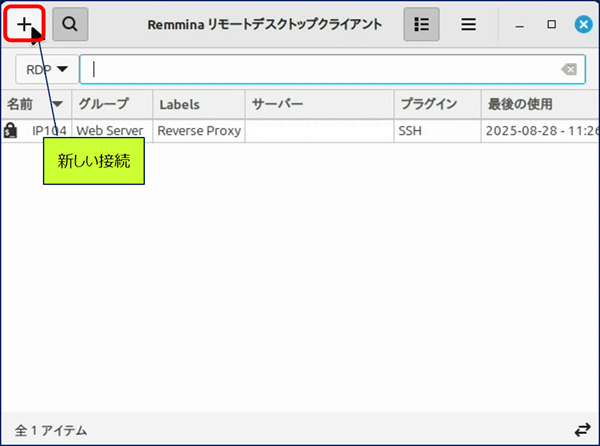Sort by the グループ column header
The width and height of the screenshot is (600, 446).
(x=112, y=104)
